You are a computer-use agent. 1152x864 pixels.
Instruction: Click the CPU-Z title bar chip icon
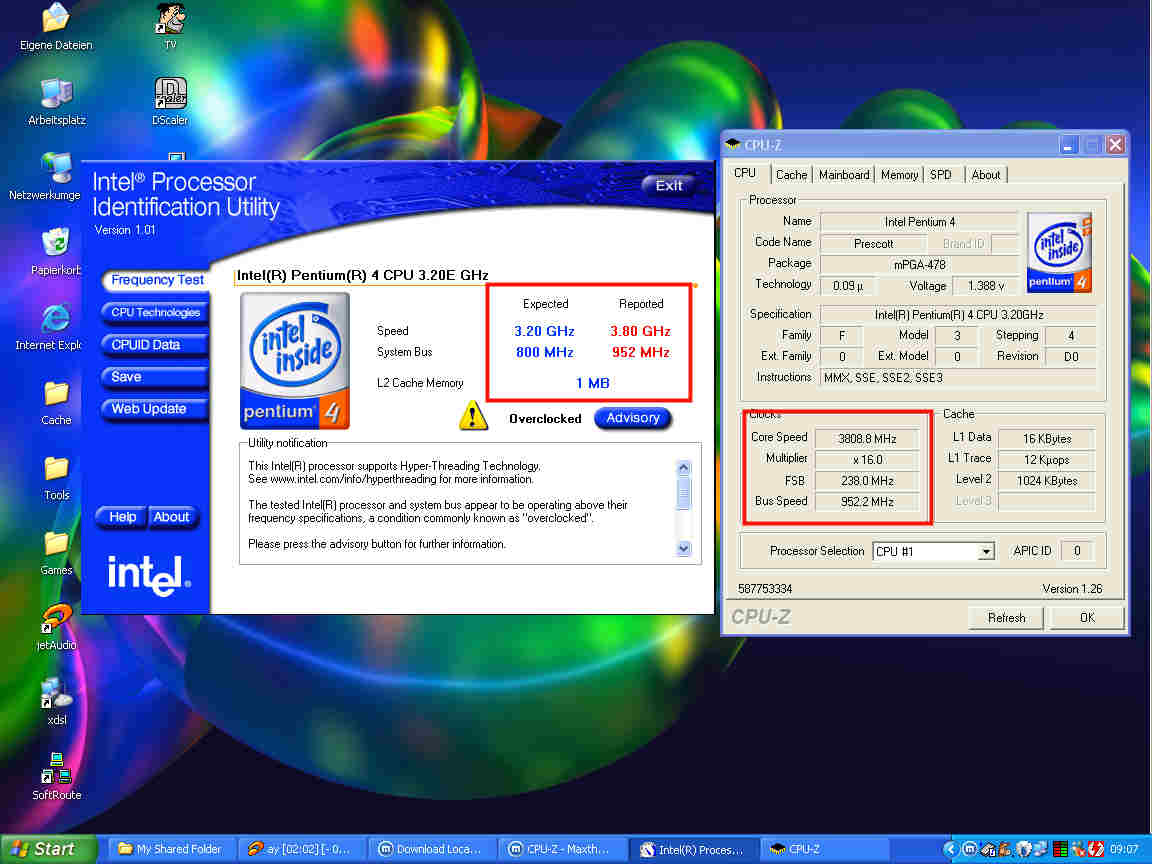[732, 144]
